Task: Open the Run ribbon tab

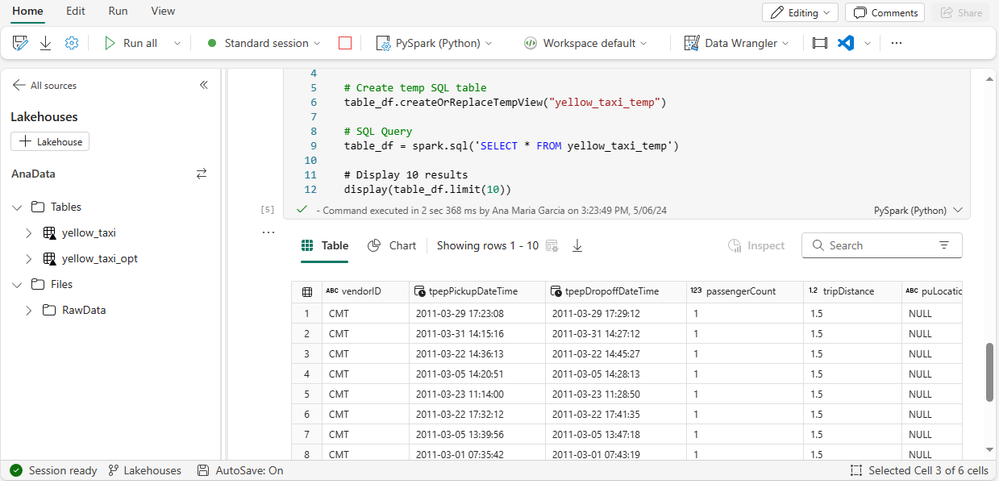Action: point(118,11)
